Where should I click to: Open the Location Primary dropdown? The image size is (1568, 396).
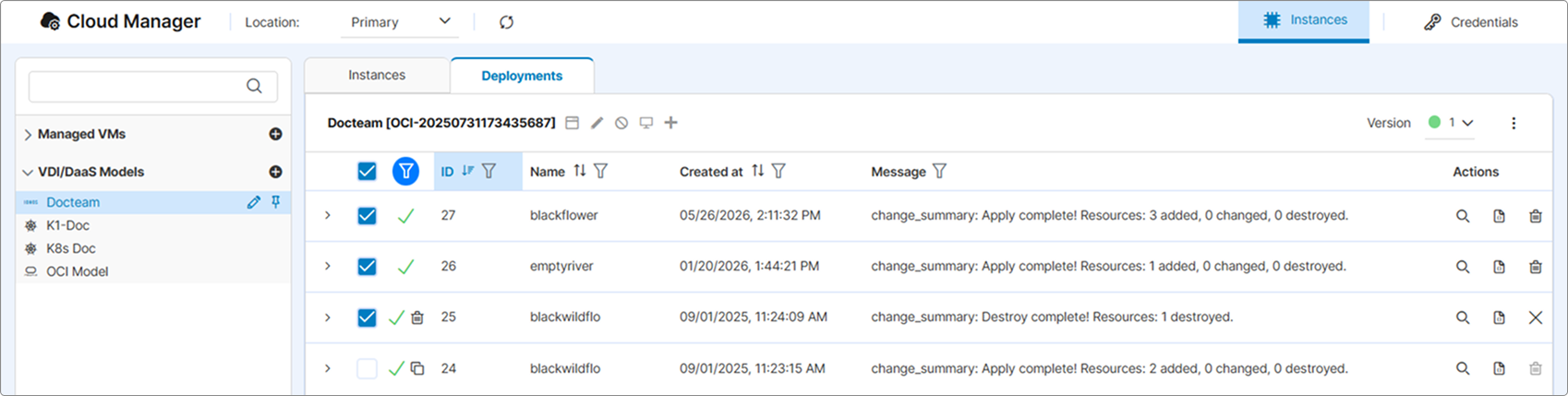pos(400,22)
